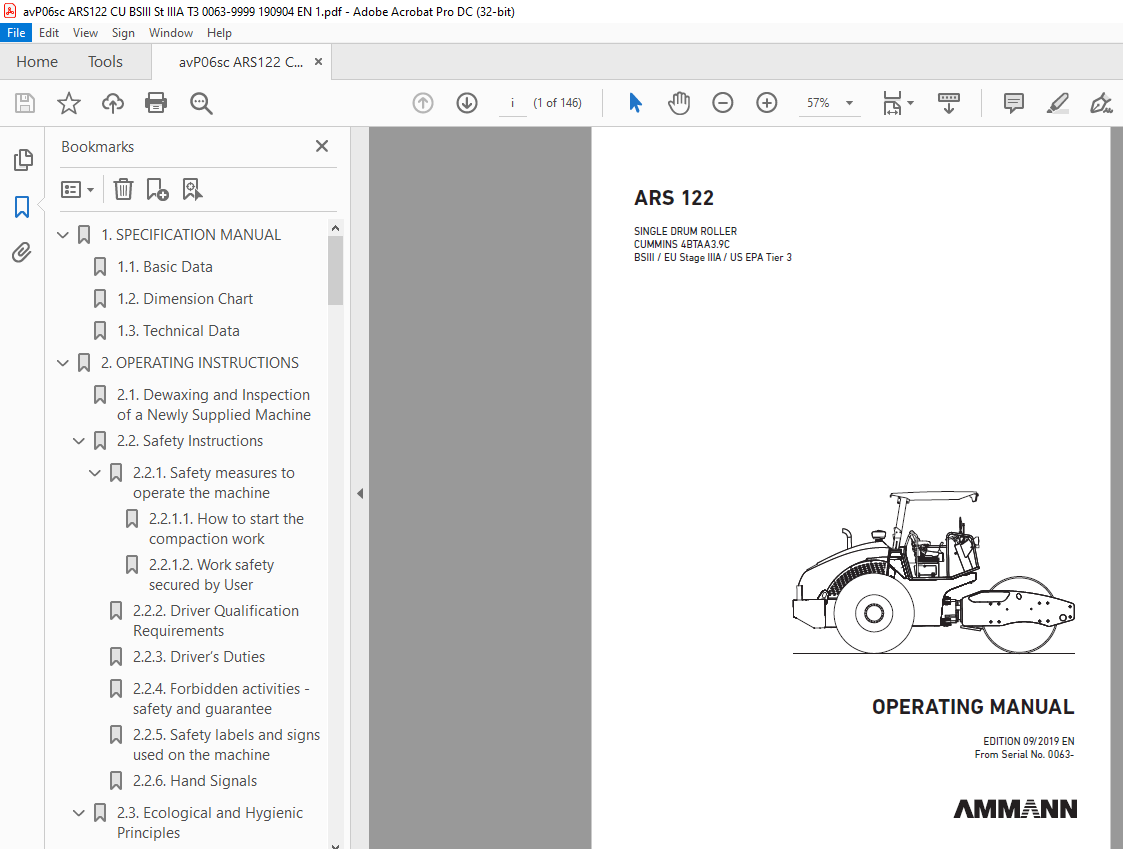This screenshot has height=849, width=1123.
Task: Add a comment with speech bubble icon
Action: (x=1013, y=103)
